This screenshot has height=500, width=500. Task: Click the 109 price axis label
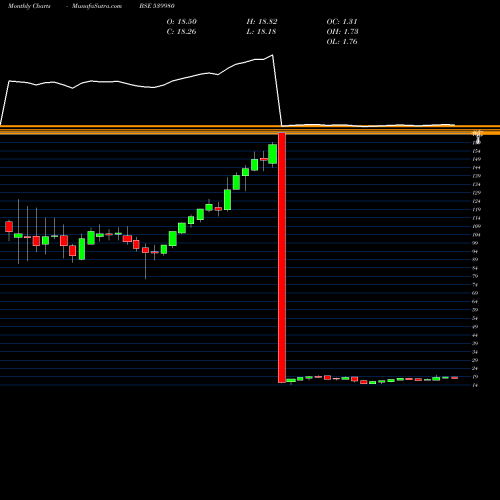[477, 226]
